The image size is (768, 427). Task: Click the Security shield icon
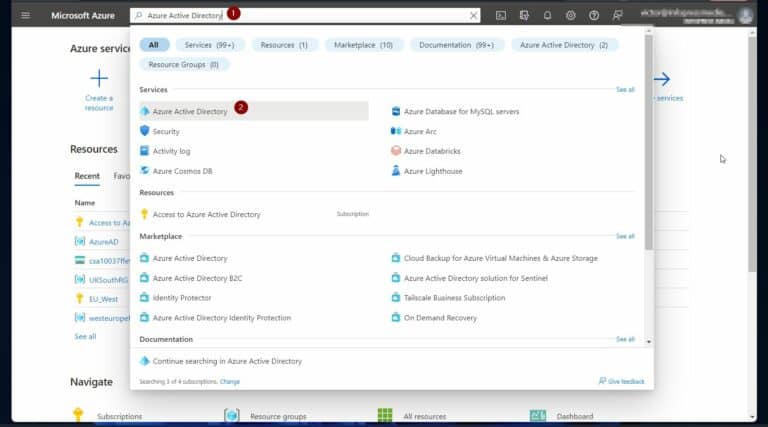click(144, 131)
